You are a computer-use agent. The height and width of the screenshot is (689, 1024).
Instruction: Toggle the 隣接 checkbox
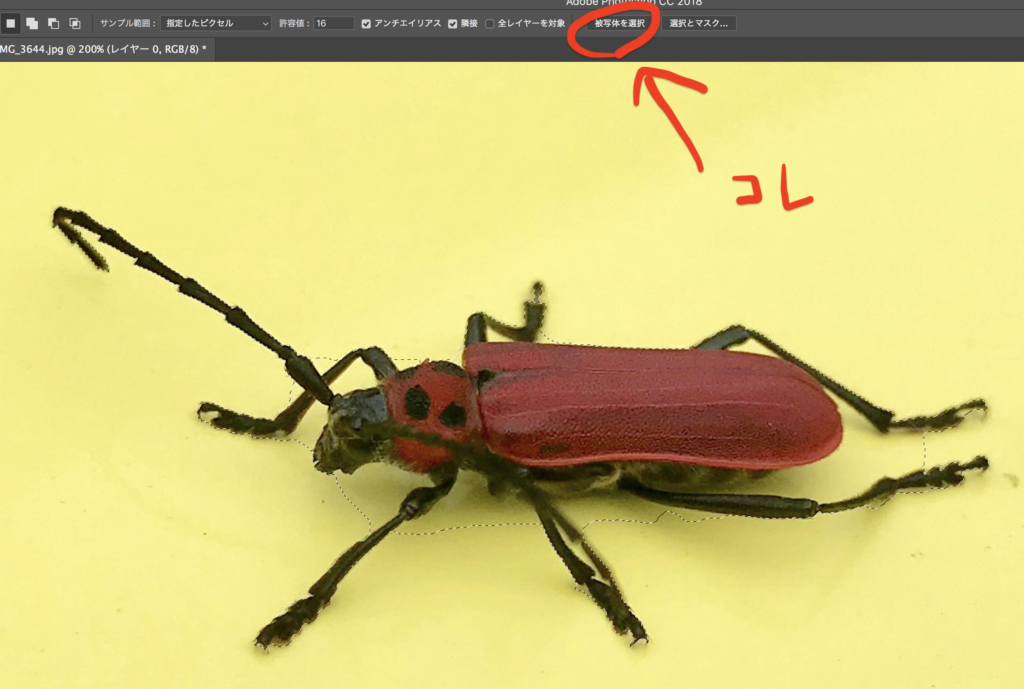click(453, 23)
